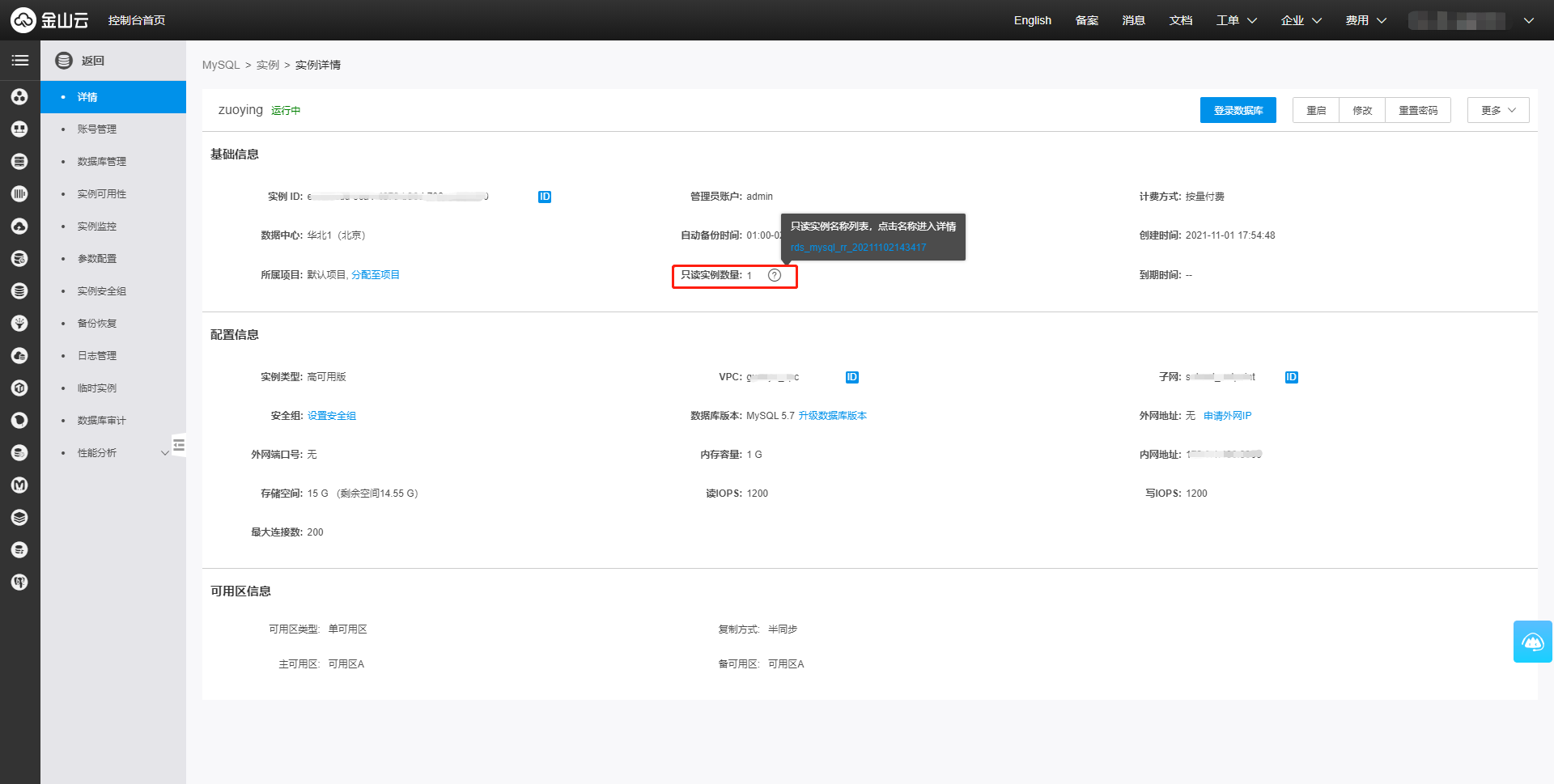This screenshot has height=784, width=1554.
Task: Click the ID icon next to subnet
Action: click(1291, 377)
